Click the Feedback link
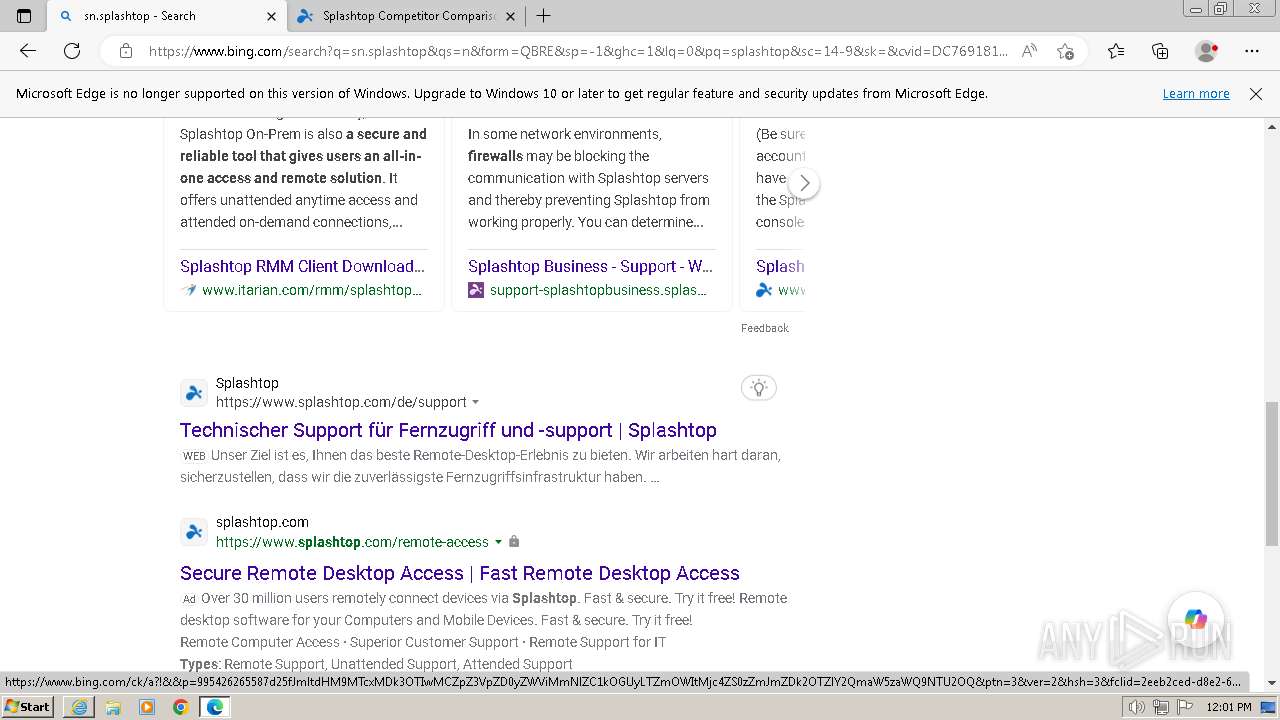Viewport: 1280px width, 720px height. (x=765, y=328)
